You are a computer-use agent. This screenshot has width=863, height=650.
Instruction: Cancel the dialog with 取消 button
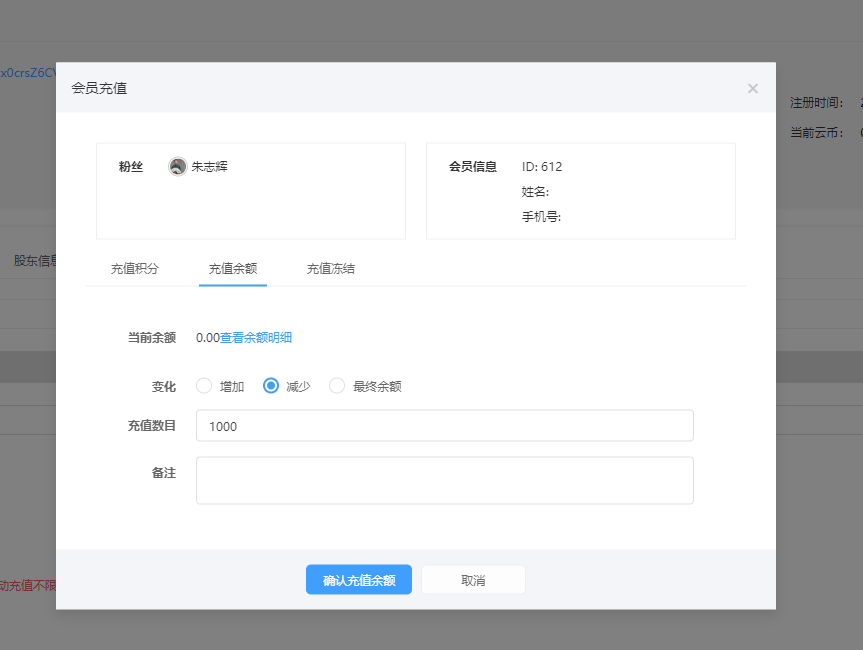pos(473,580)
